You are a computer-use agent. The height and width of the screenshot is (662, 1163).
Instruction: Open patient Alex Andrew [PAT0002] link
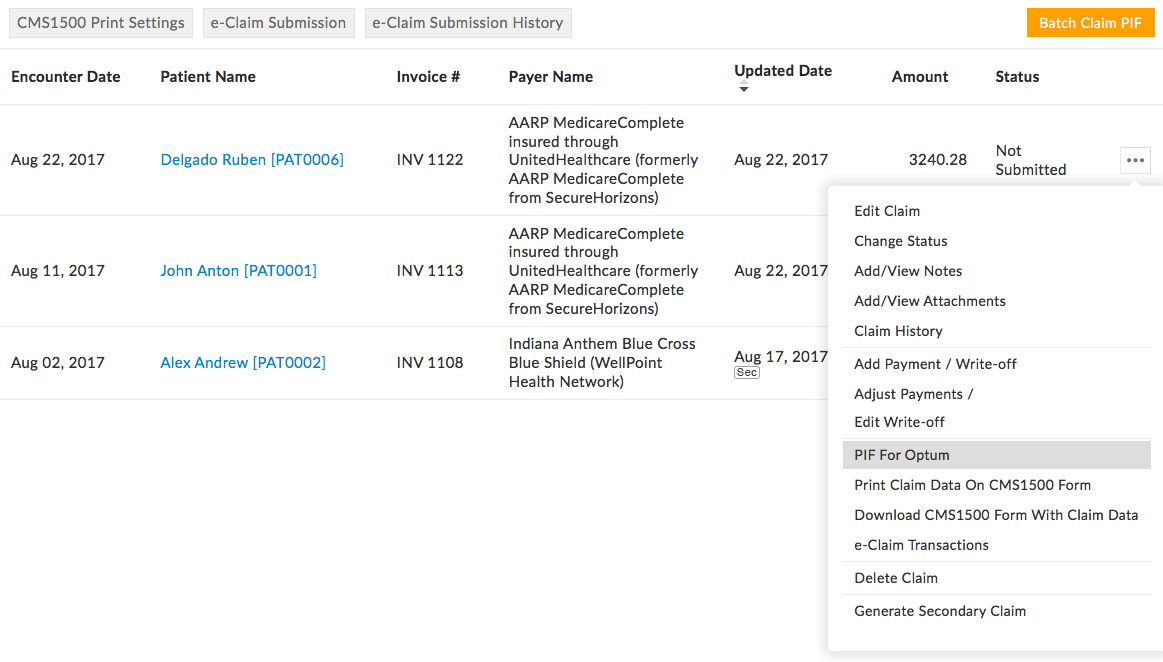tap(243, 363)
